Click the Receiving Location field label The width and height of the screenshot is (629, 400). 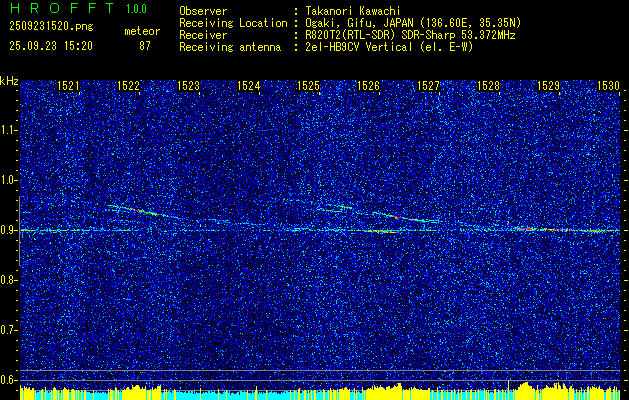click(233, 23)
